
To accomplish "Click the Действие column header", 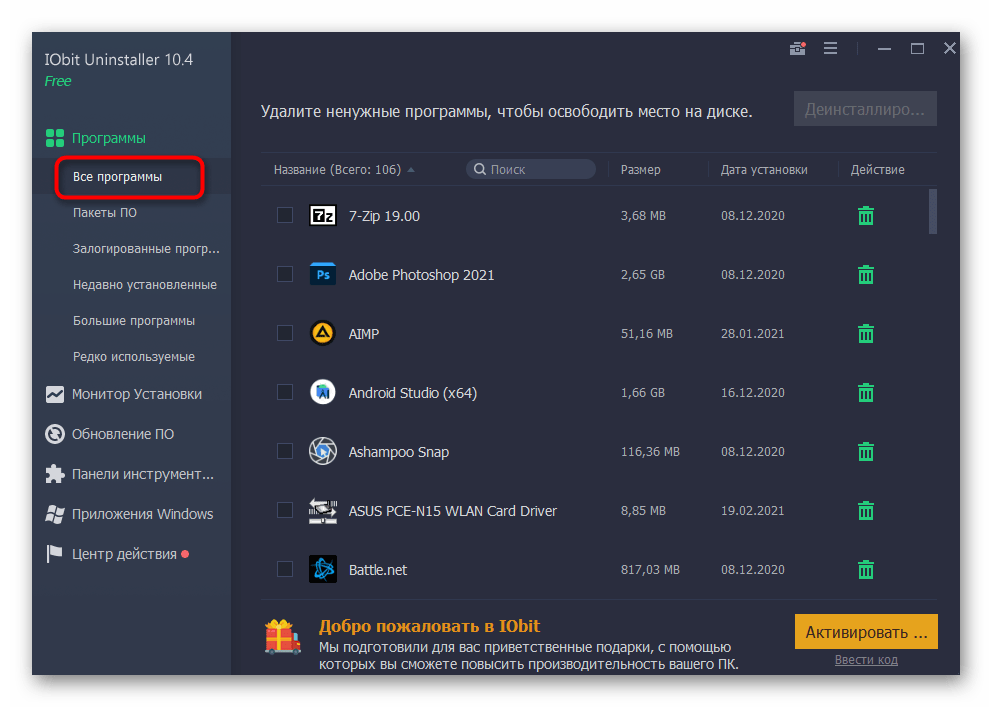I will (877, 169).
